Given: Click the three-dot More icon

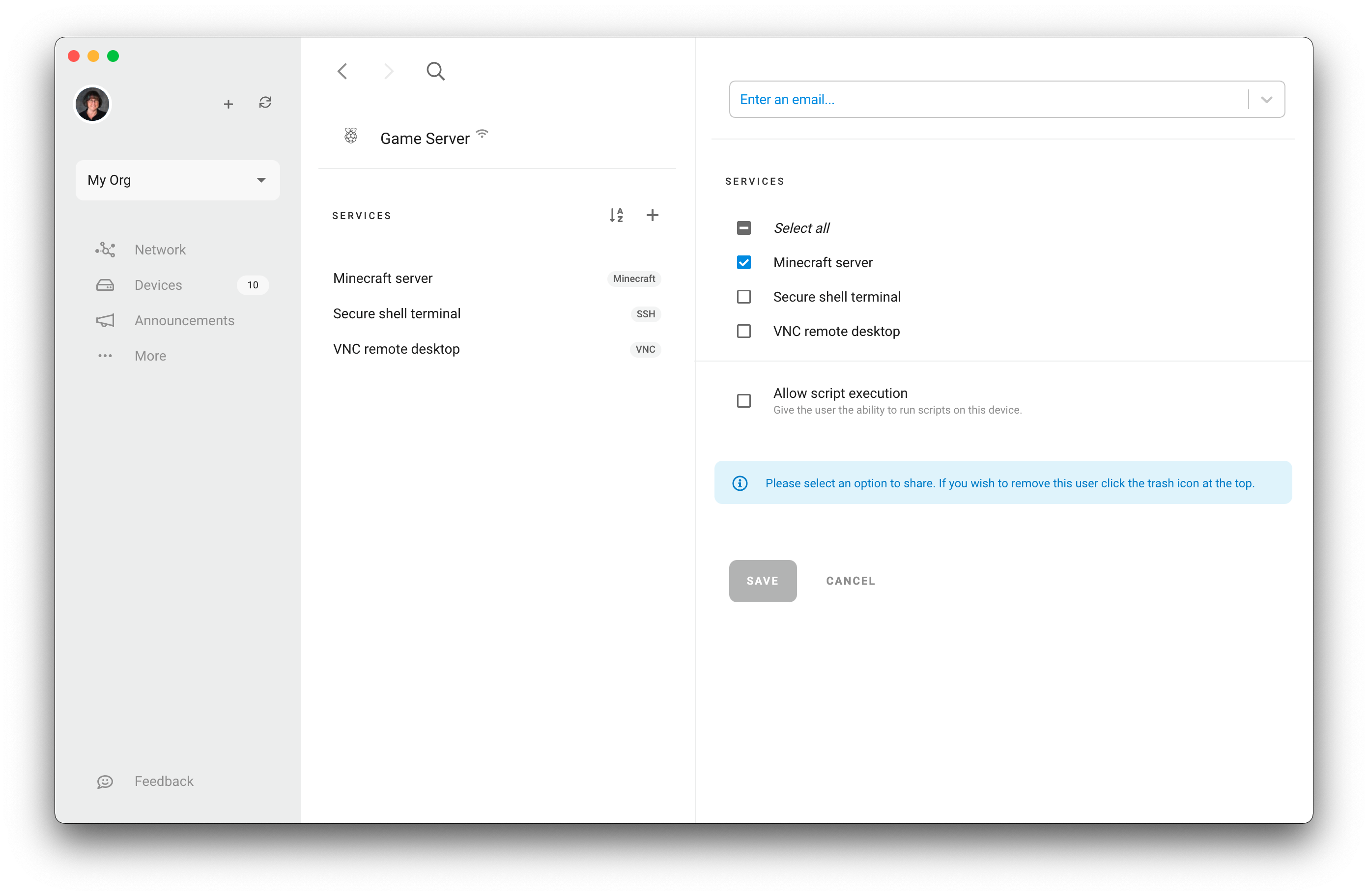Looking at the screenshot, I should coord(105,356).
